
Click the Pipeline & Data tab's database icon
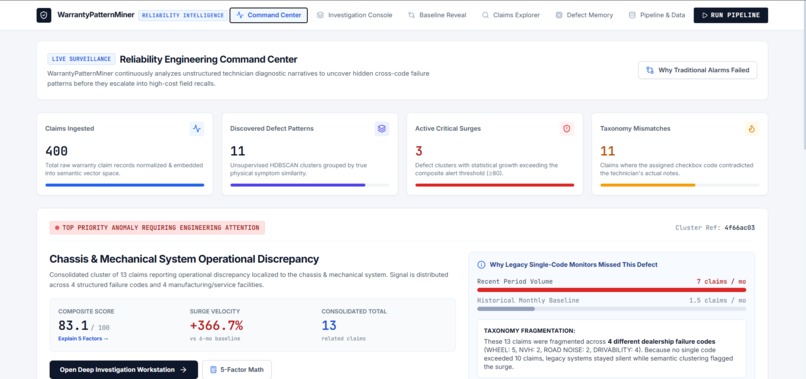[632, 15]
